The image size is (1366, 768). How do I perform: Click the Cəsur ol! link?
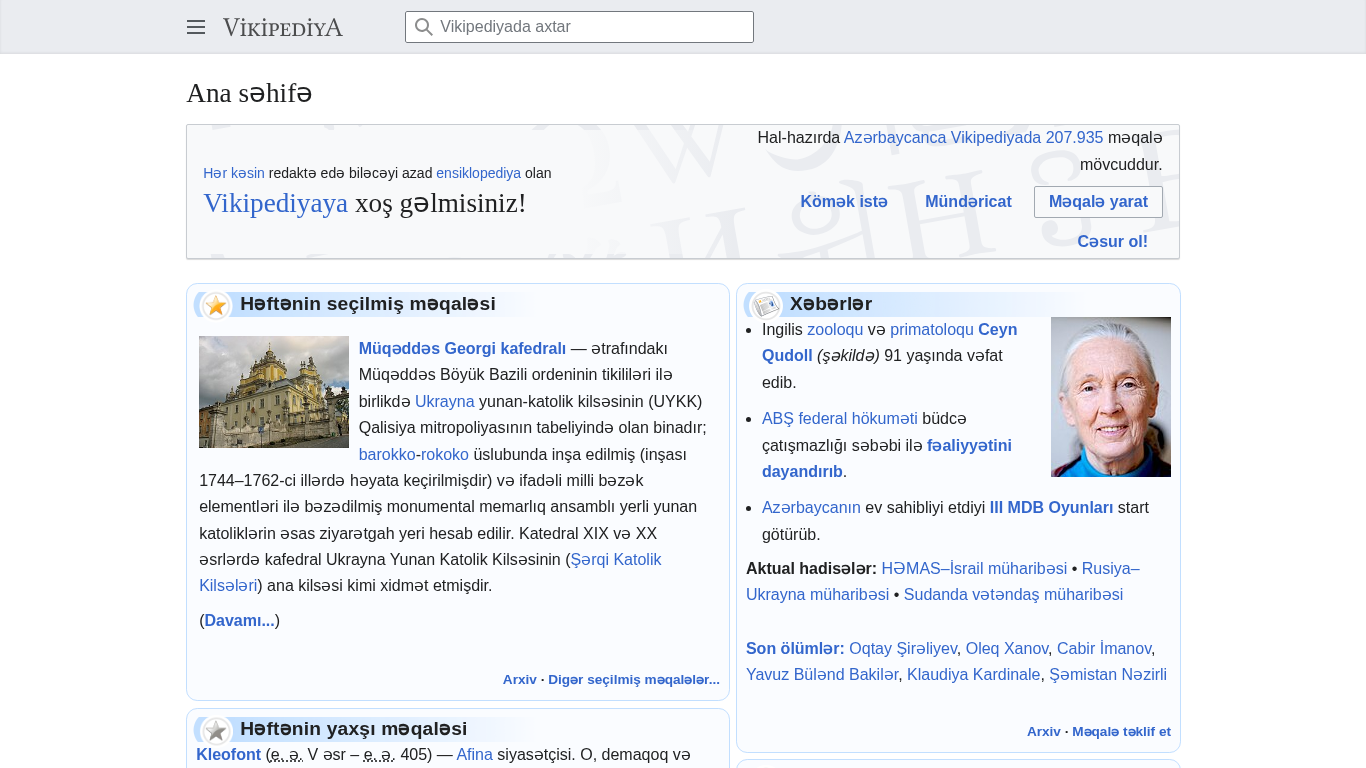[x=1112, y=242]
